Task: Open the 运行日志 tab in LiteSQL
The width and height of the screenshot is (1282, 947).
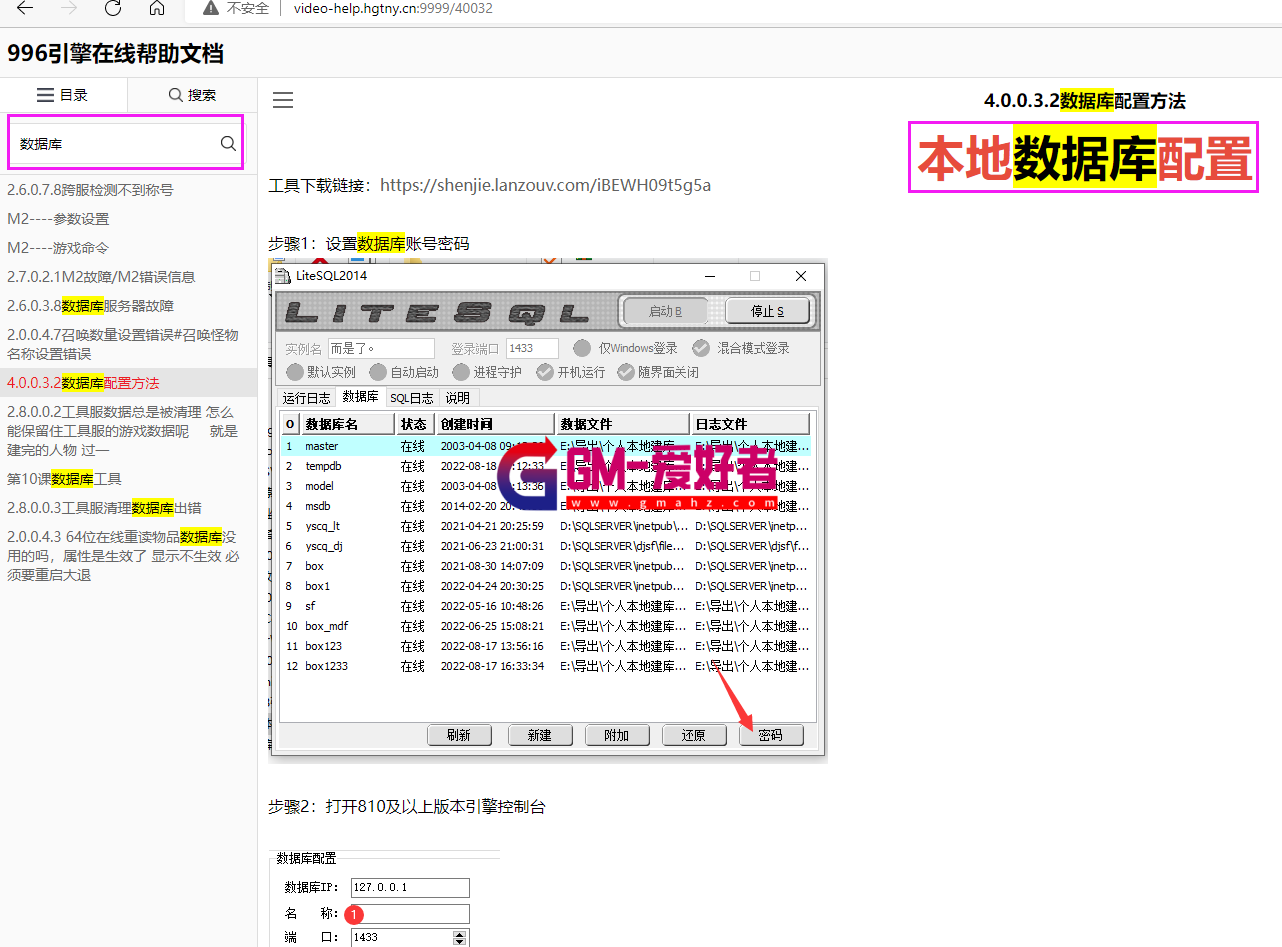Action: (x=307, y=398)
